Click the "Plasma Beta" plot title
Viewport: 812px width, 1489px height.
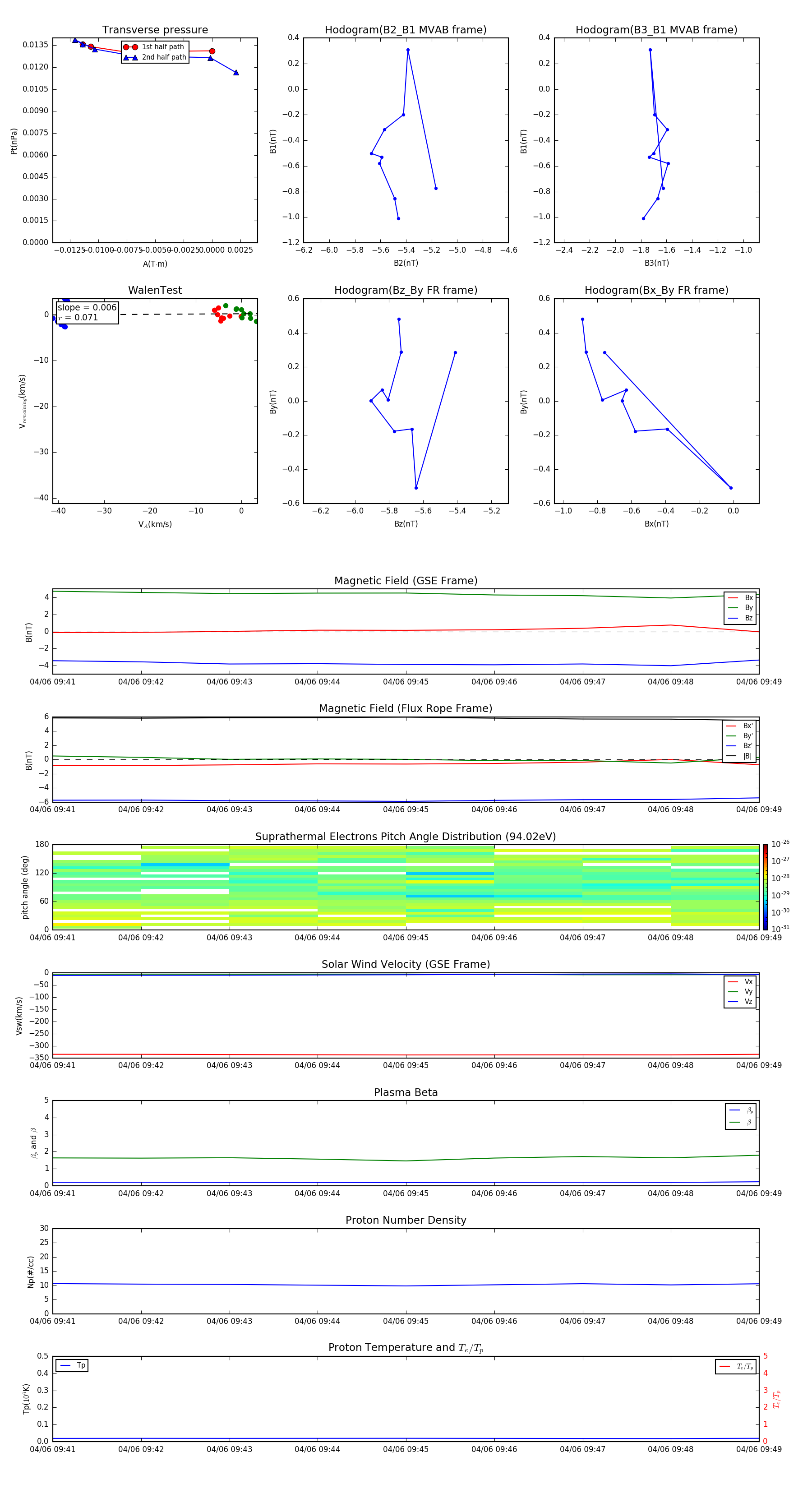pos(406,1092)
